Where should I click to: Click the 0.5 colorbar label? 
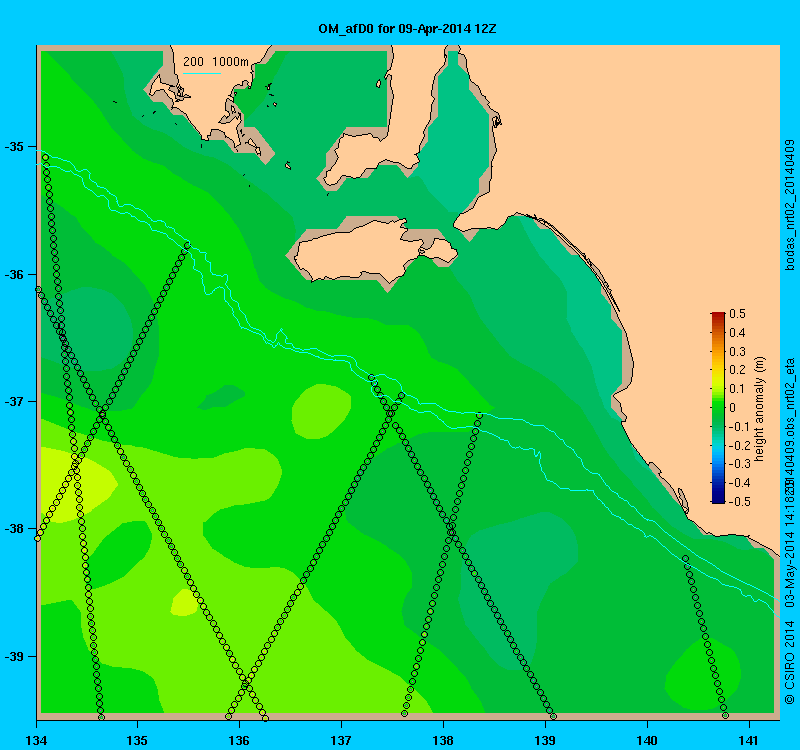tap(737, 314)
